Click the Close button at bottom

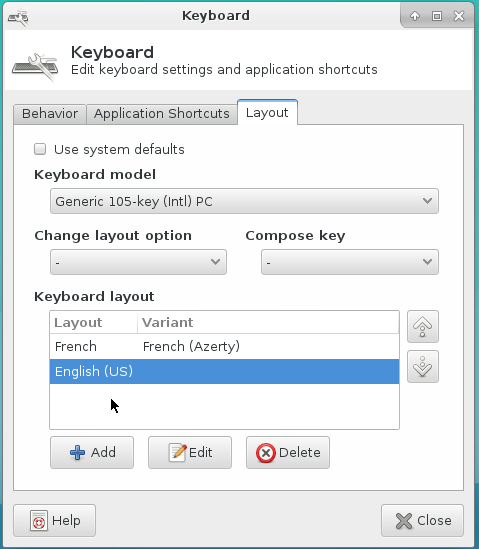tap(422, 520)
